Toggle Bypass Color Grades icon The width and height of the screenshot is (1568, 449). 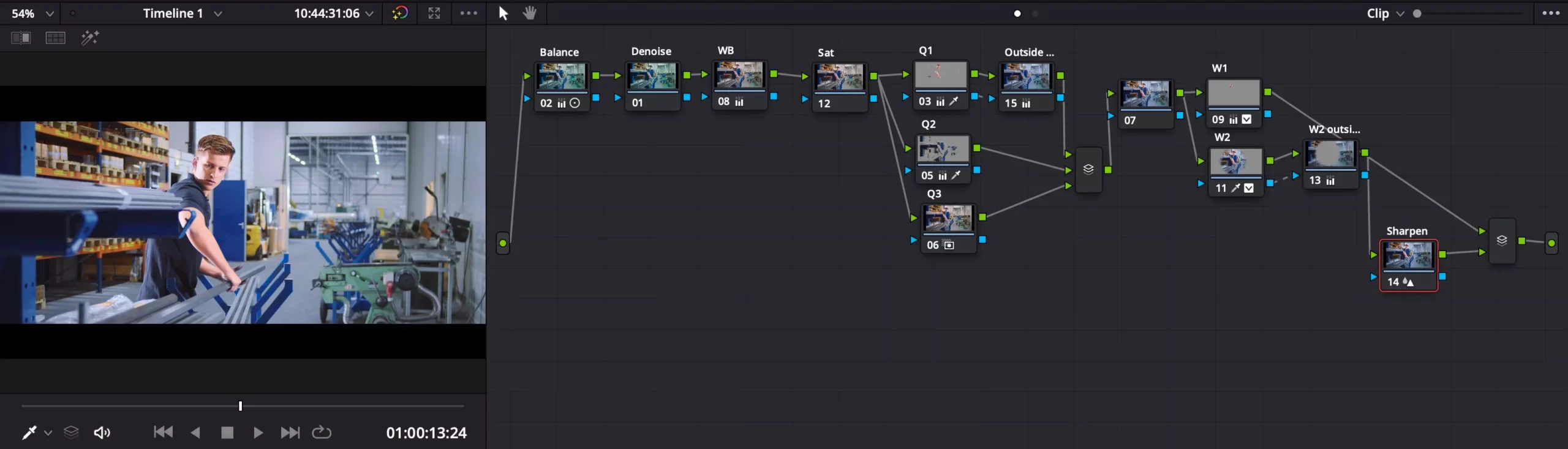coord(399,13)
